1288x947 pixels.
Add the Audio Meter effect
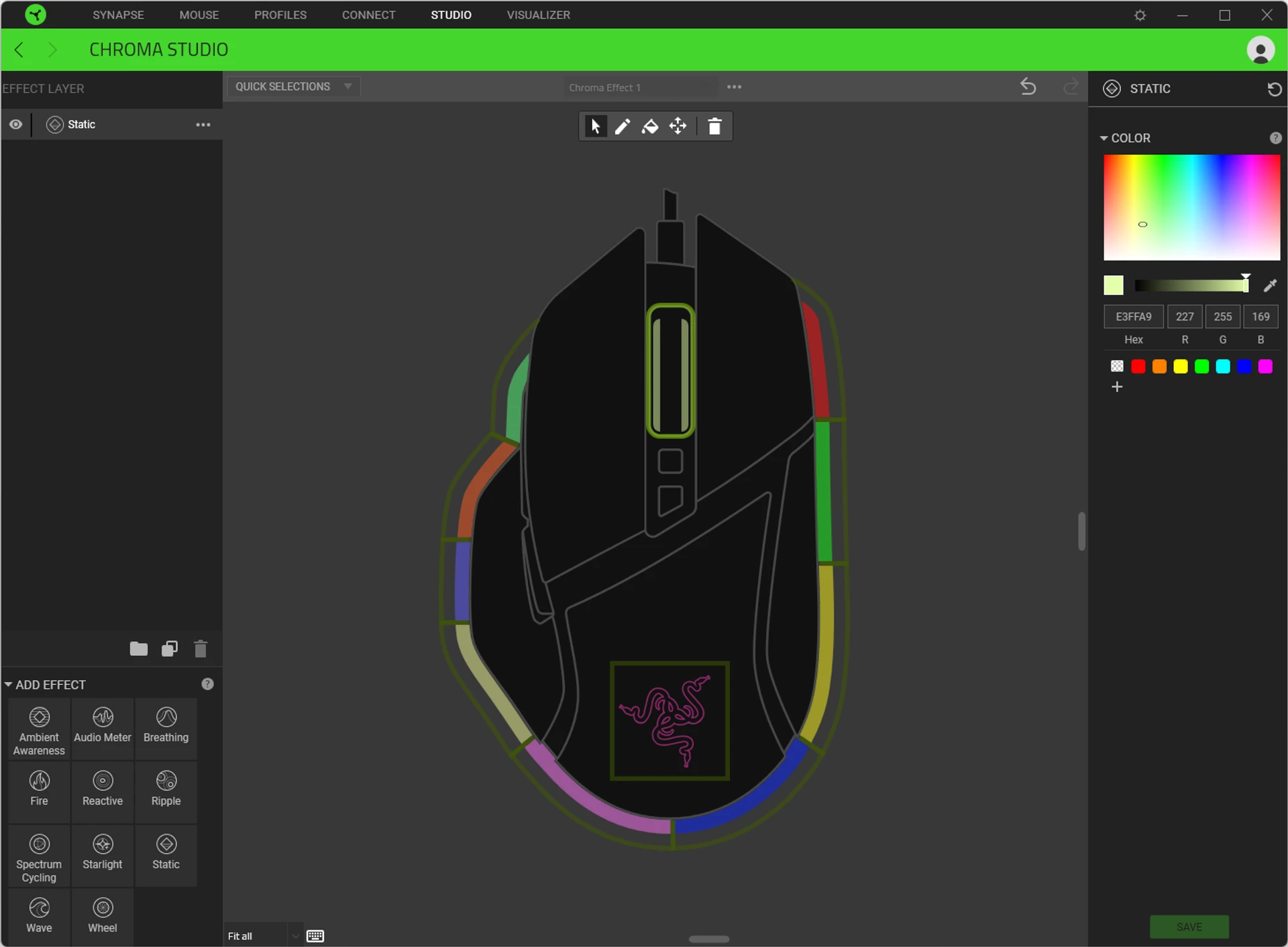[x=103, y=730]
